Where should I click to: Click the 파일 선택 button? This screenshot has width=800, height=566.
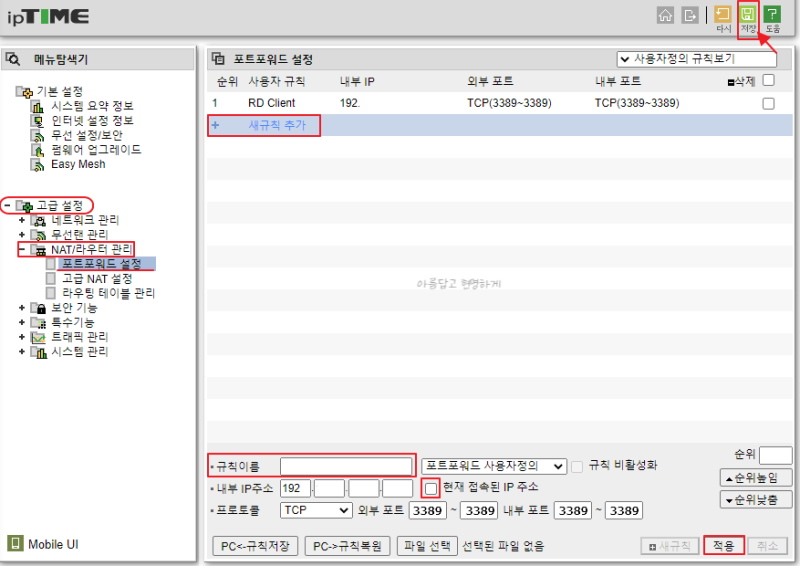(427, 546)
